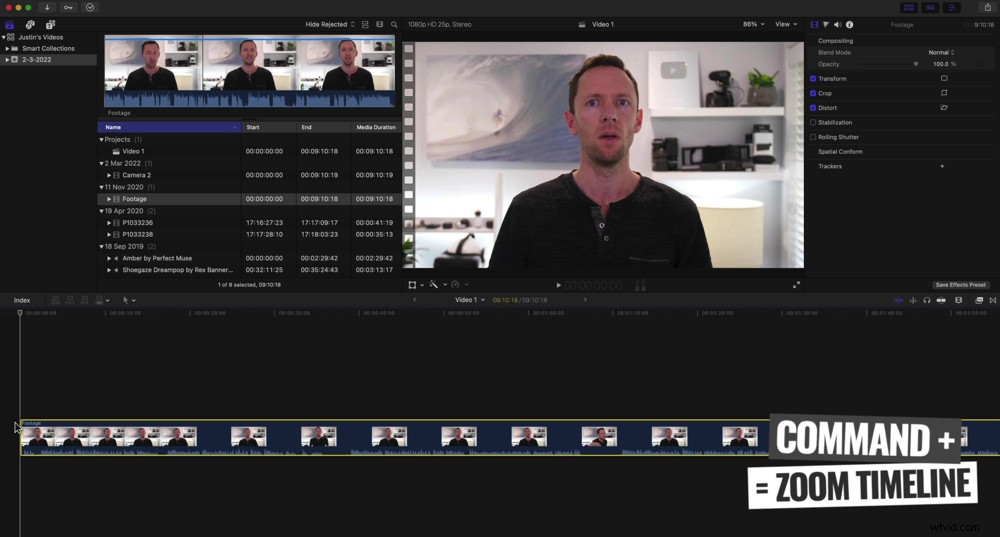Click the timeline playhead at start

pos(20,313)
